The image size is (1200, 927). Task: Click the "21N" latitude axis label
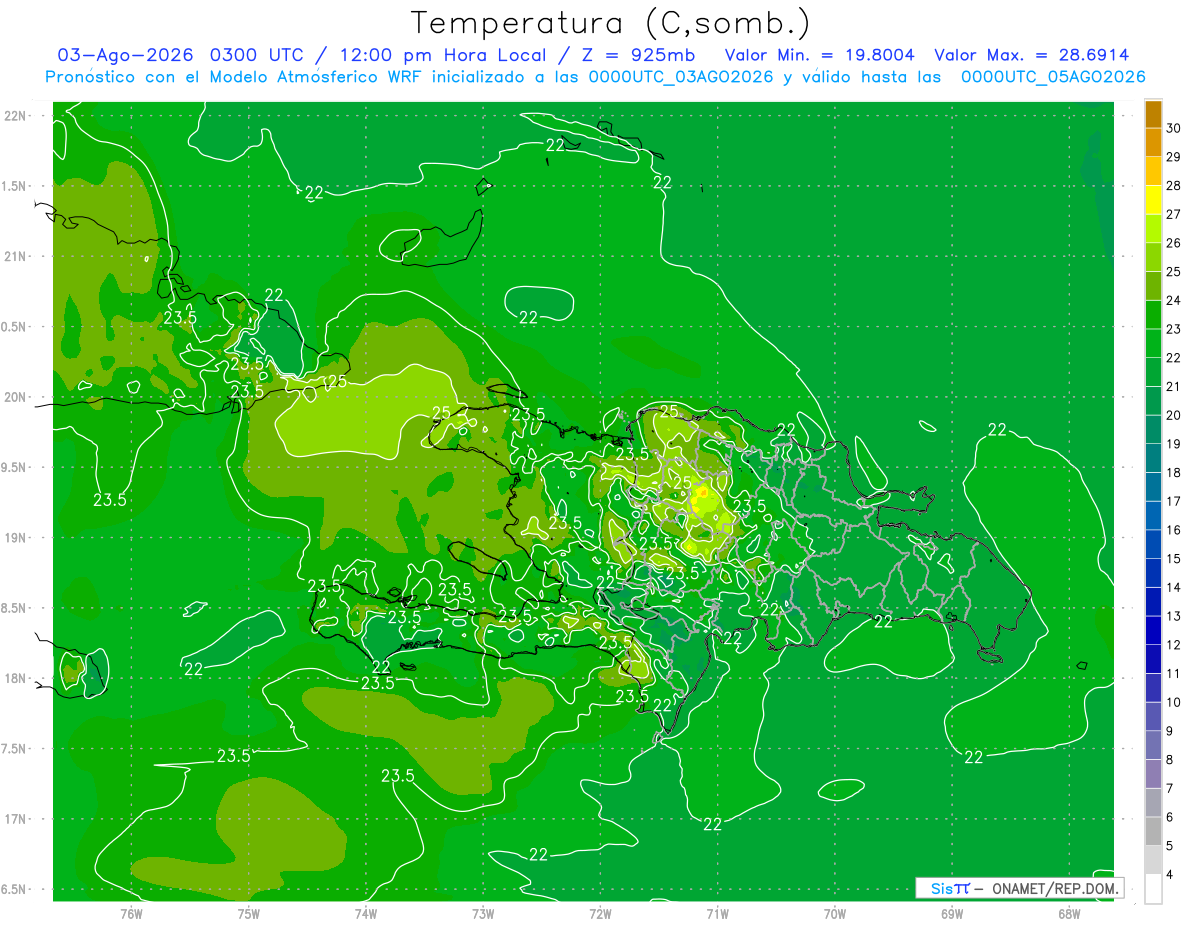pyautogui.click(x=16, y=257)
